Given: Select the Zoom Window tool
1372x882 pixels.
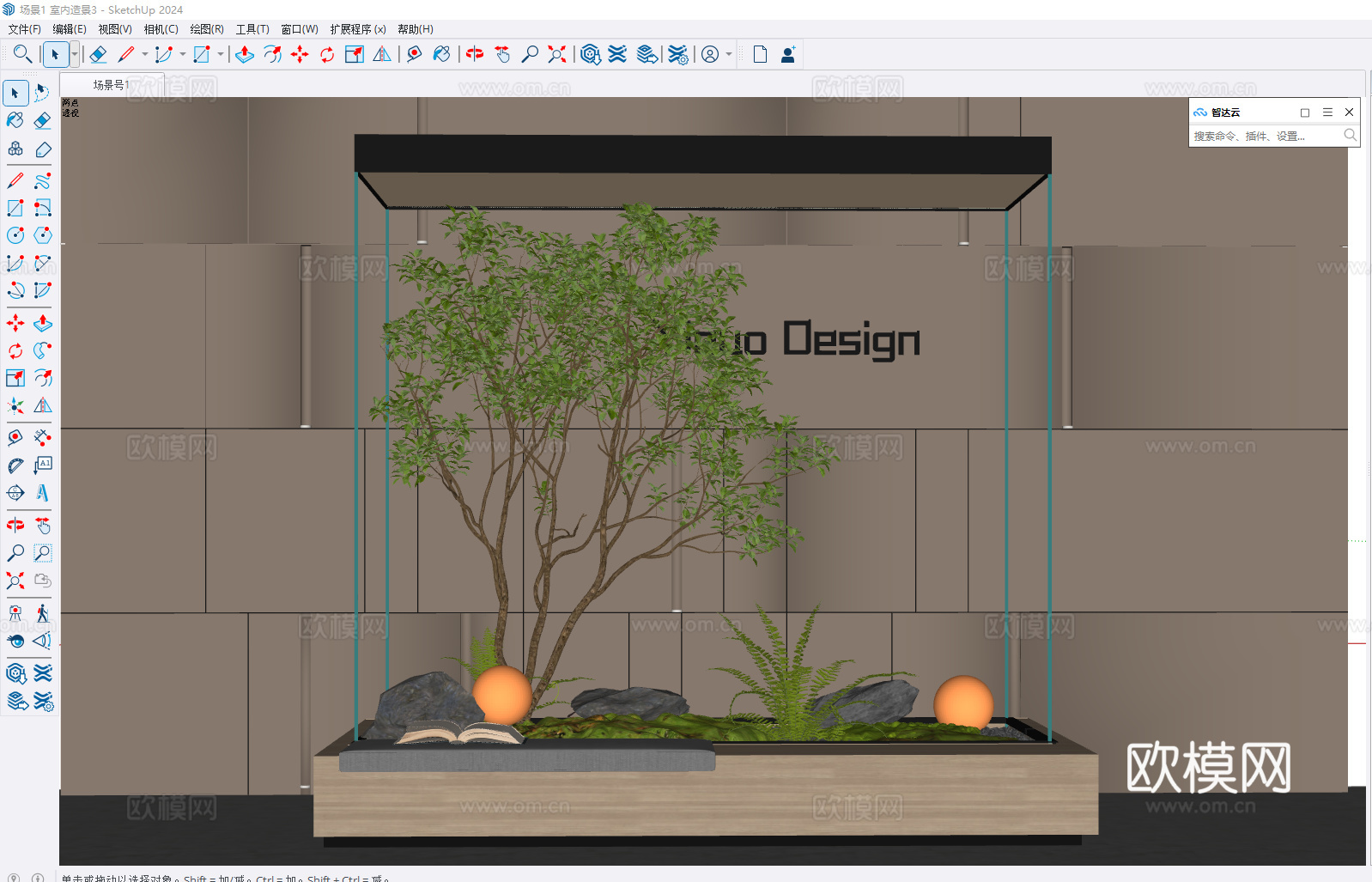Looking at the screenshot, I should tap(42, 553).
